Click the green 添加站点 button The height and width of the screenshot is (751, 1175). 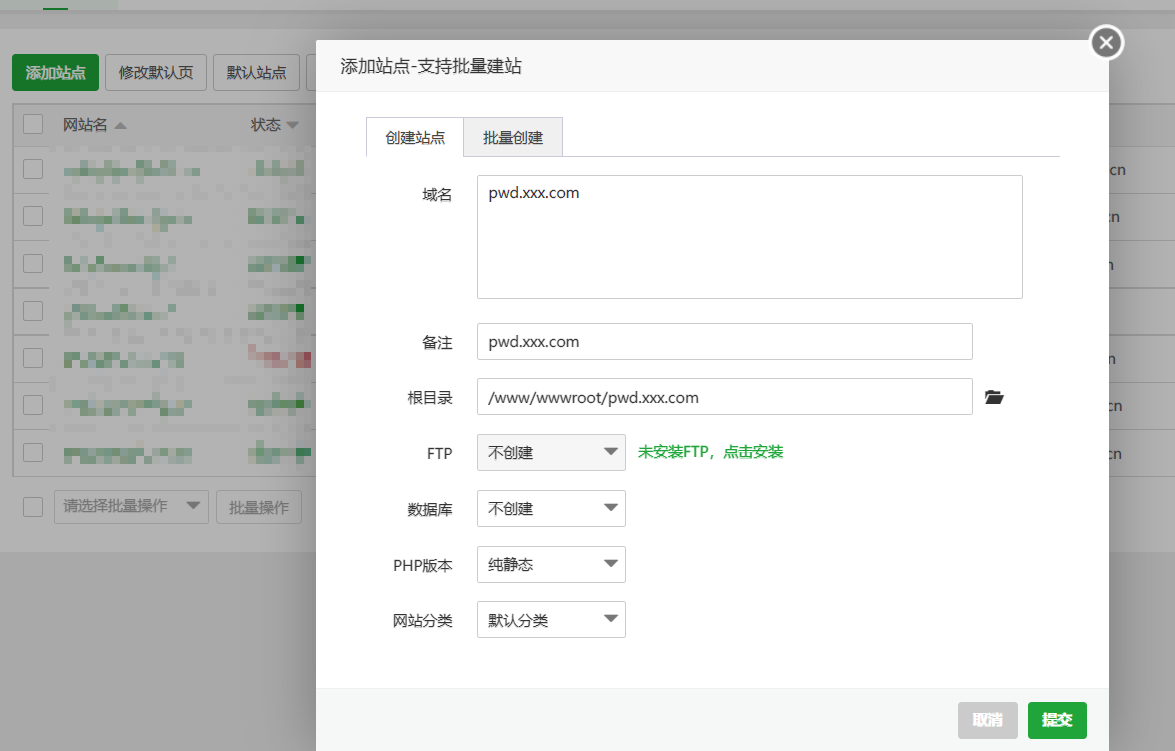[x=55, y=73]
